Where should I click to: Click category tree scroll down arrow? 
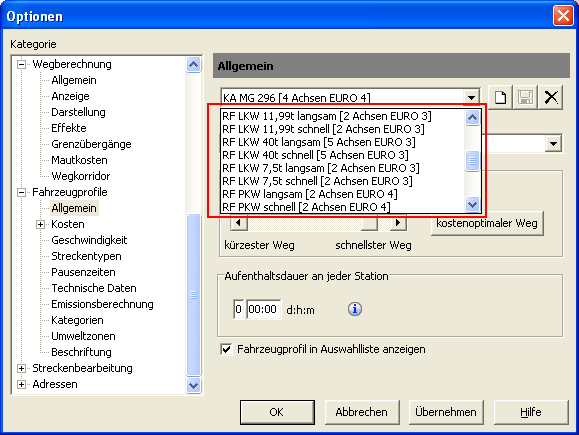193,386
